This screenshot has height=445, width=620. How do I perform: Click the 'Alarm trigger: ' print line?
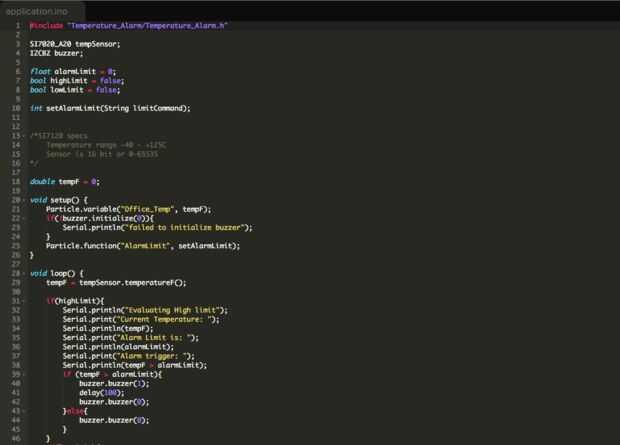(128, 356)
